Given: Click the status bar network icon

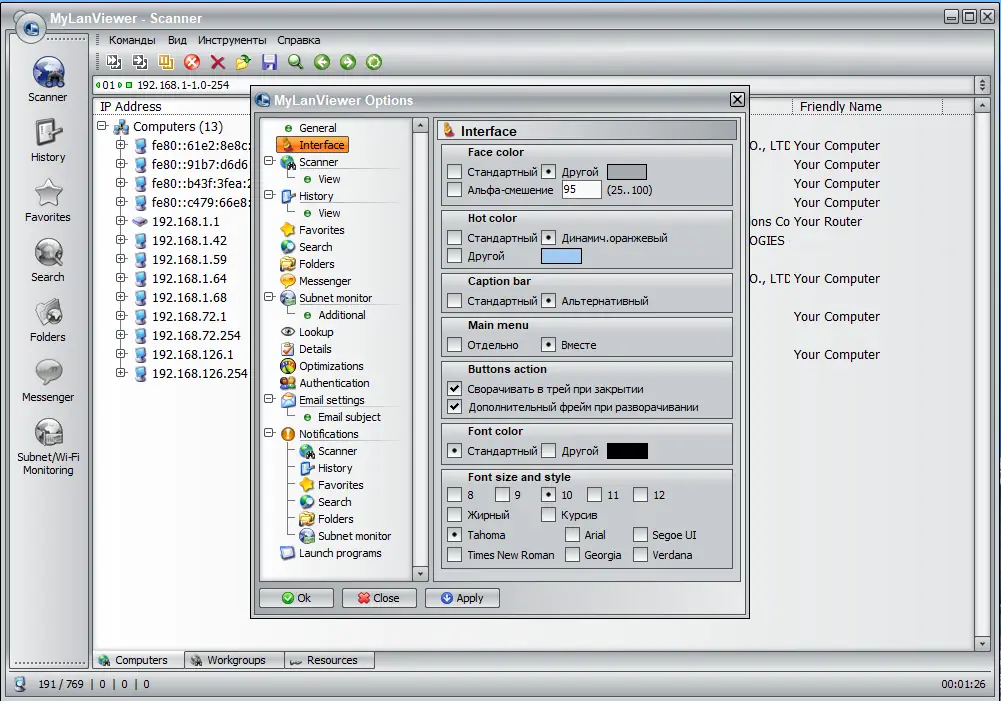Looking at the screenshot, I should pos(20,684).
